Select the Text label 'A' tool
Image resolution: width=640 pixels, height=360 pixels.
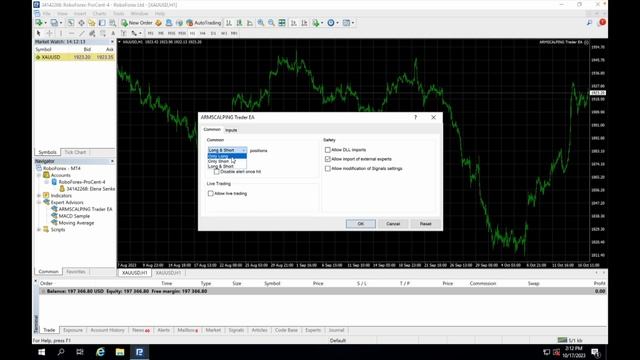click(x=113, y=33)
